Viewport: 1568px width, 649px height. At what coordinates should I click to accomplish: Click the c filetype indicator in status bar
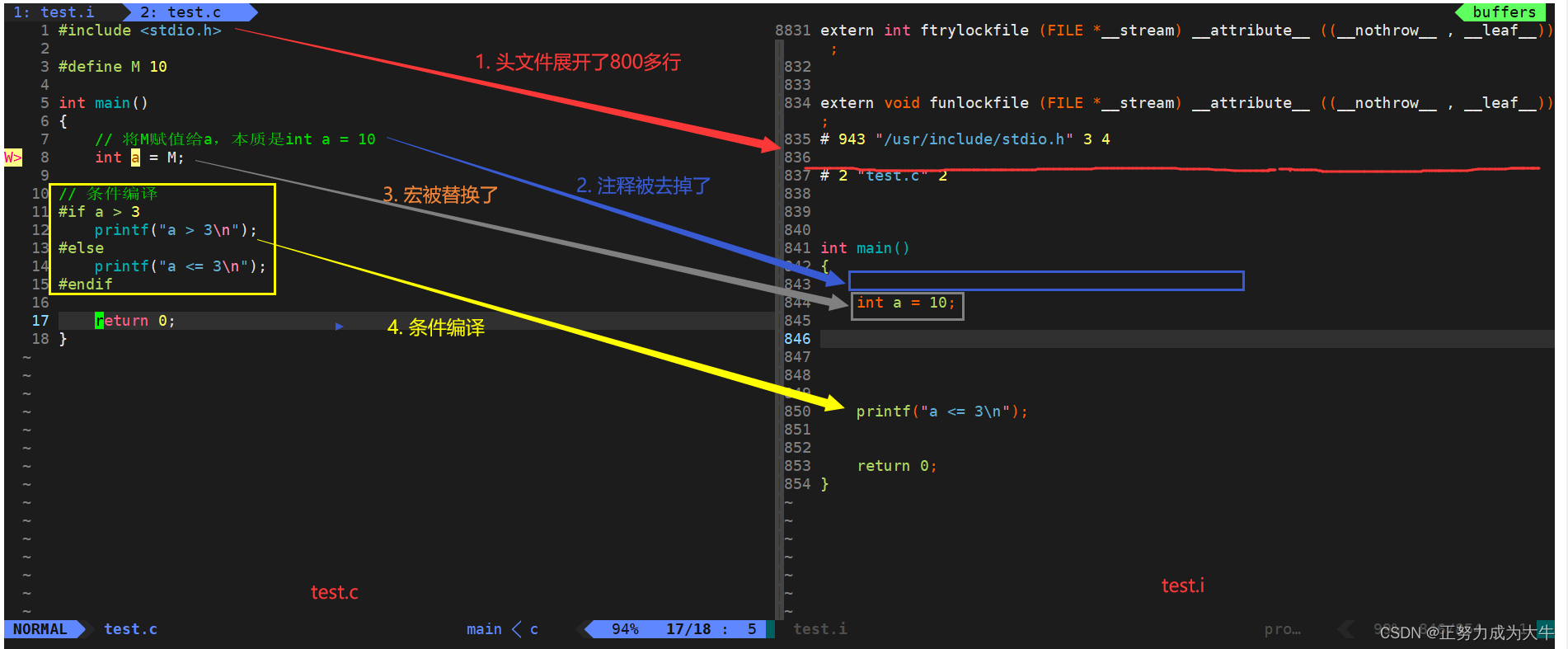[x=533, y=629]
